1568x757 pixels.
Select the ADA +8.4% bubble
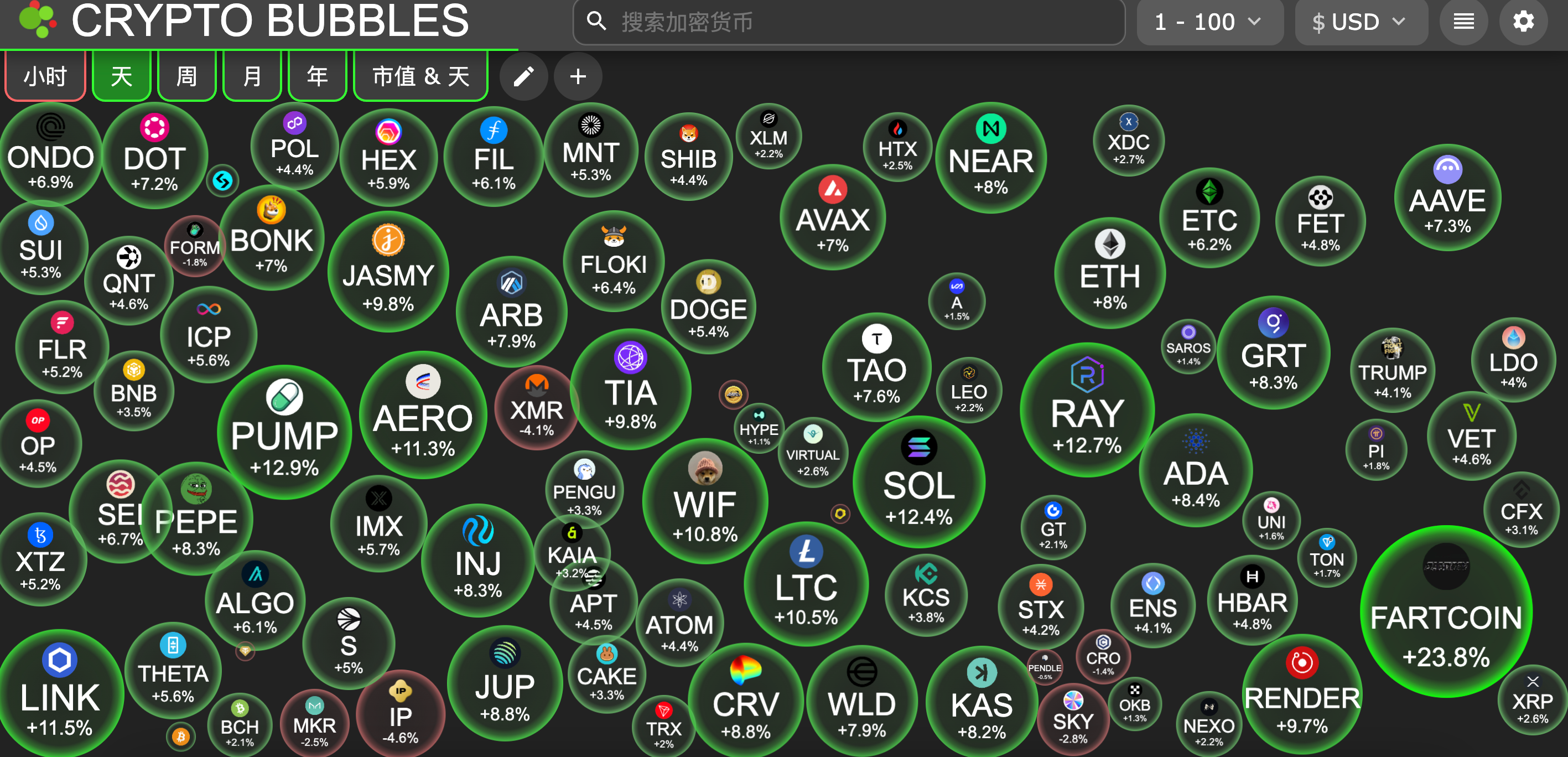[x=1196, y=470]
